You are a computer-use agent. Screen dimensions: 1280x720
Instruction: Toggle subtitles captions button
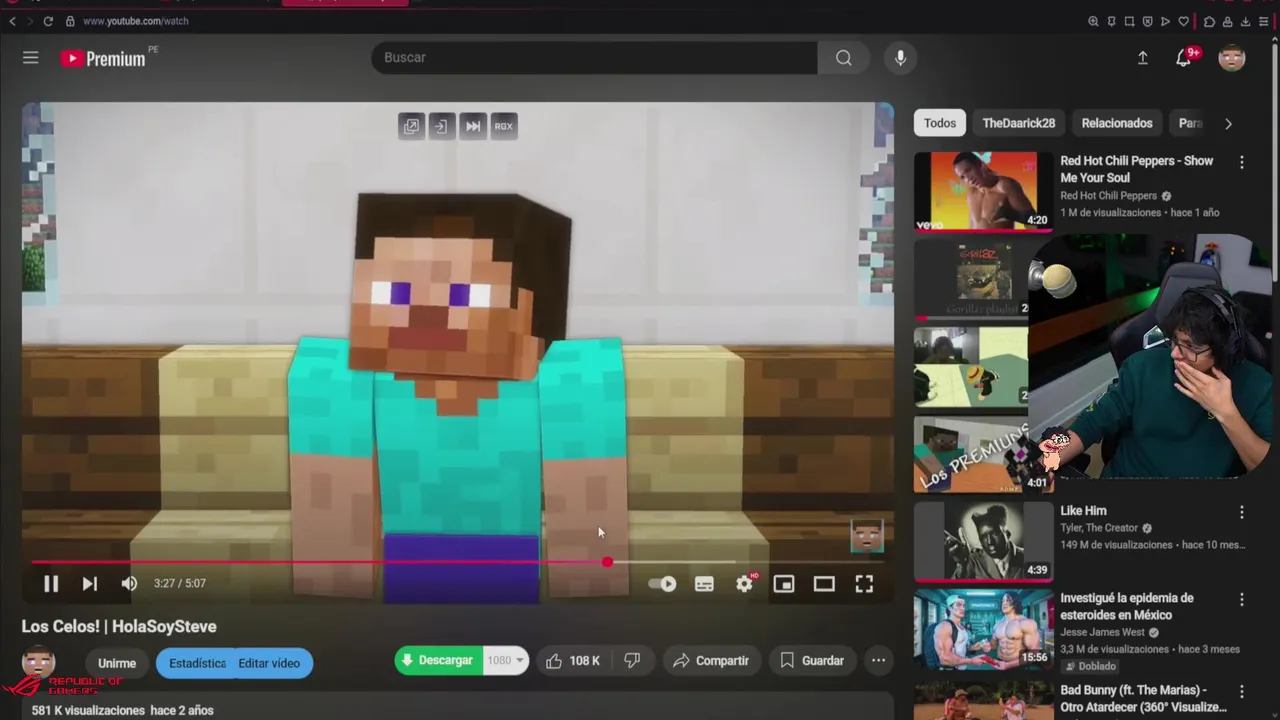click(704, 584)
